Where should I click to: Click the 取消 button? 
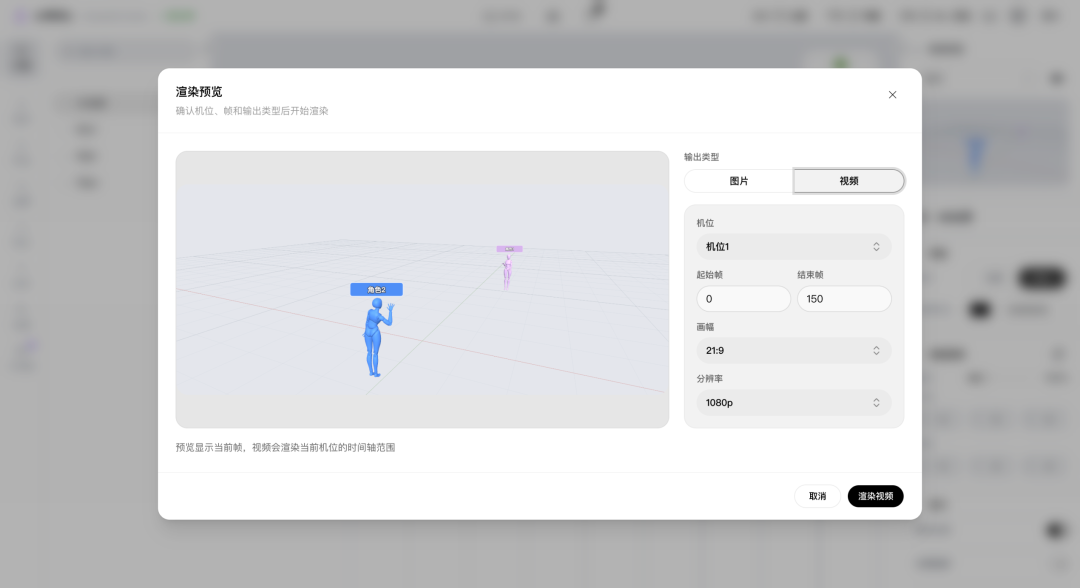coord(818,496)
